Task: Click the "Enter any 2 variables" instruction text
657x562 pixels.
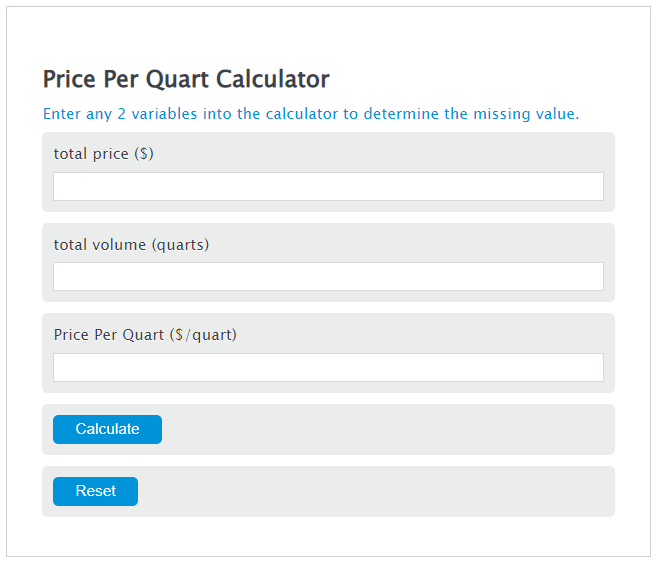Action: (x=310, y=114)
